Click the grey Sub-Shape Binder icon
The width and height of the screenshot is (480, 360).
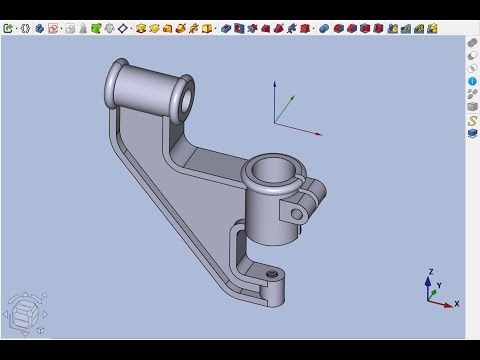[110, 29]
